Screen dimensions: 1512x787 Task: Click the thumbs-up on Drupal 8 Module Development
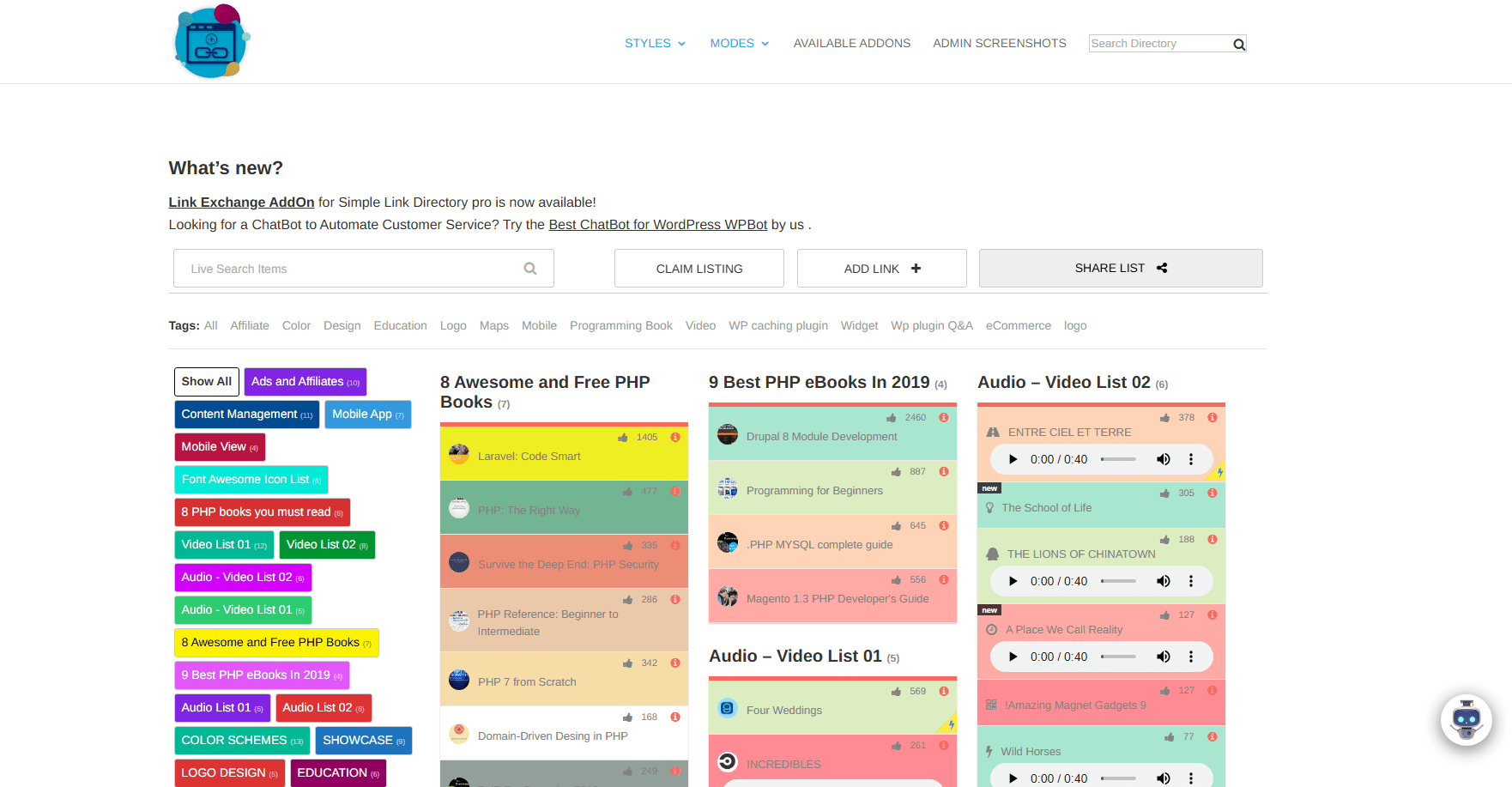892,417
